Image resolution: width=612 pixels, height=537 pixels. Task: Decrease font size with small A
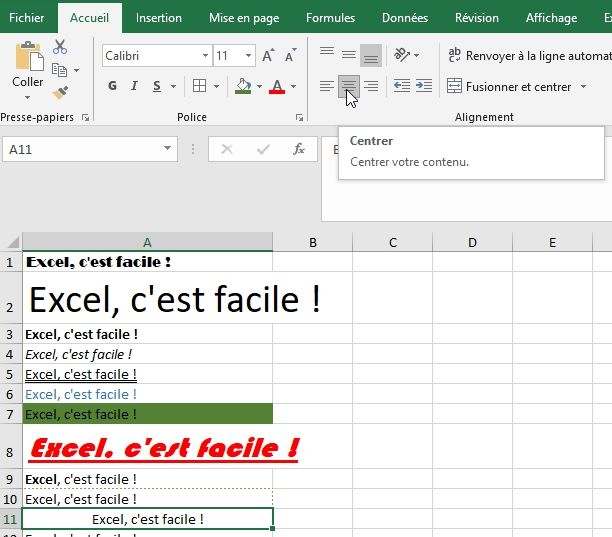click(290, 56)
